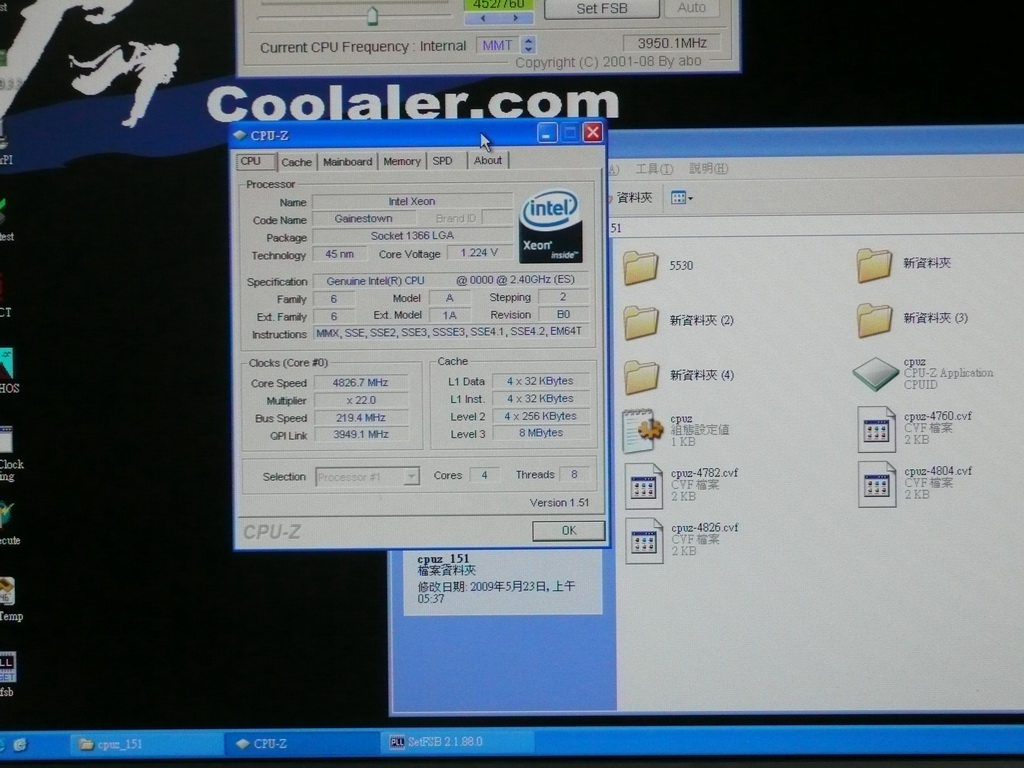Switch to the About tab
Viewport: 1024px width, 768px height.
coord(488,160)
